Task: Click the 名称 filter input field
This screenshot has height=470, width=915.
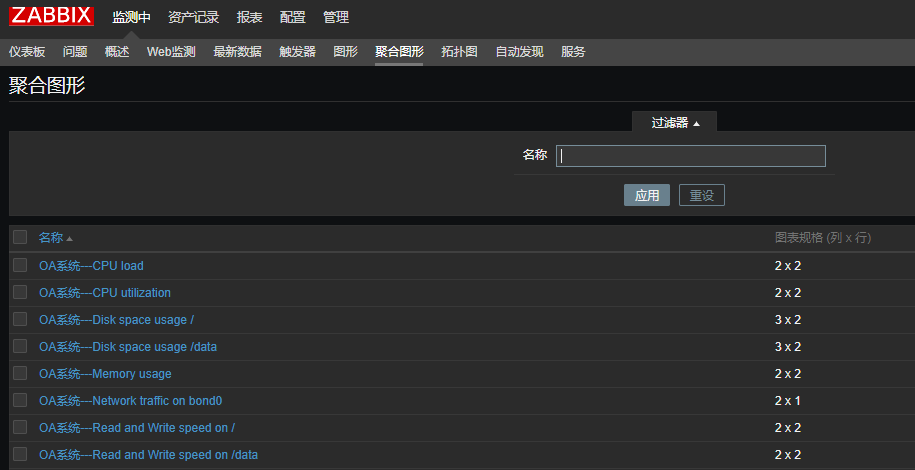Action: click(x=690, y=156)
